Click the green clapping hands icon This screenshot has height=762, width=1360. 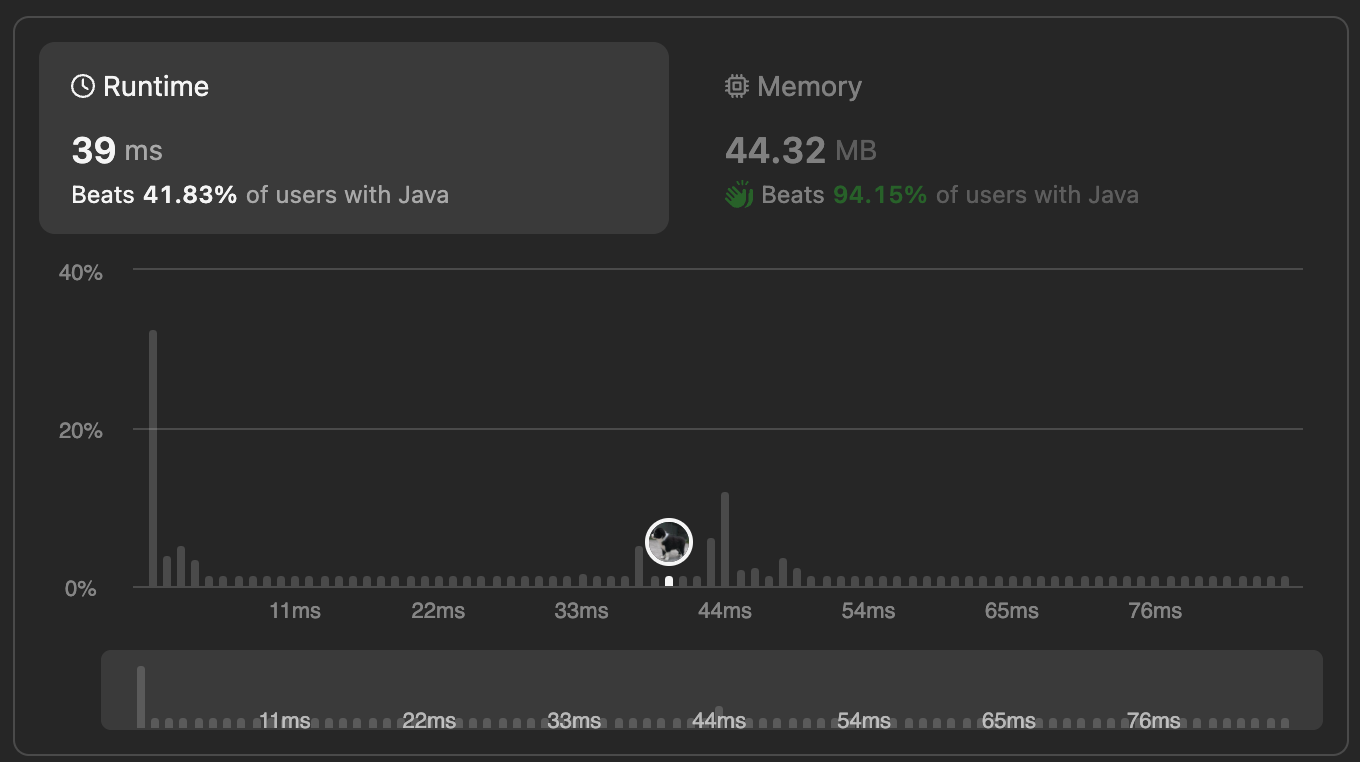[739, 194]
